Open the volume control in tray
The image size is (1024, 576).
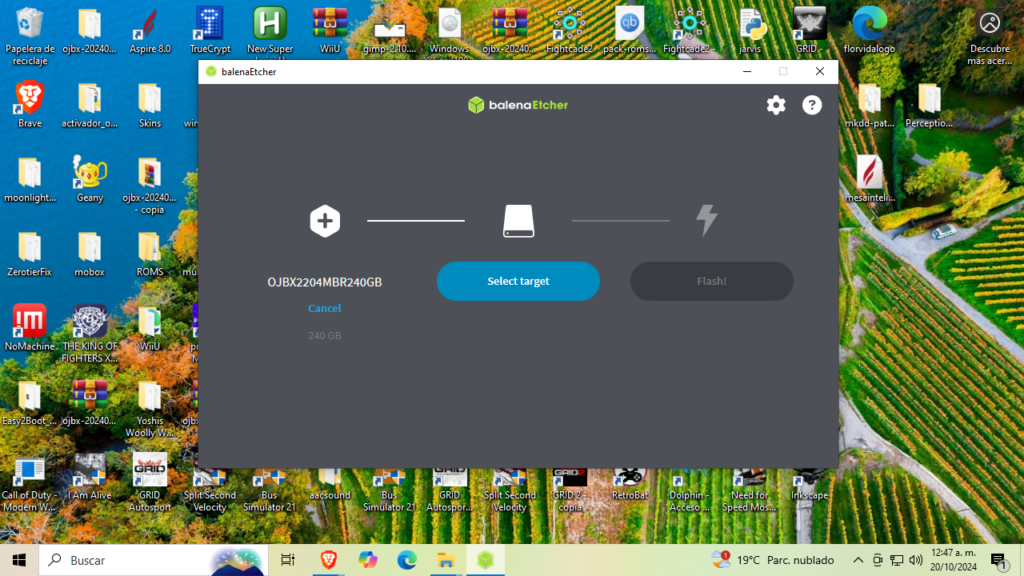[916, 560]
